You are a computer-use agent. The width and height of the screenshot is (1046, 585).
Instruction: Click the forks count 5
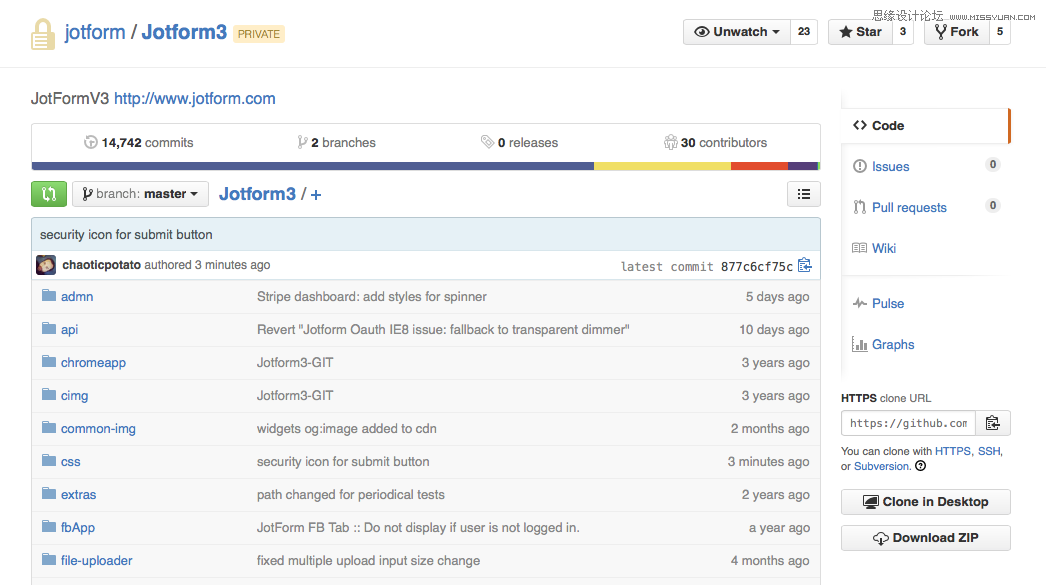pyautogui.click(x=999, y=32)
